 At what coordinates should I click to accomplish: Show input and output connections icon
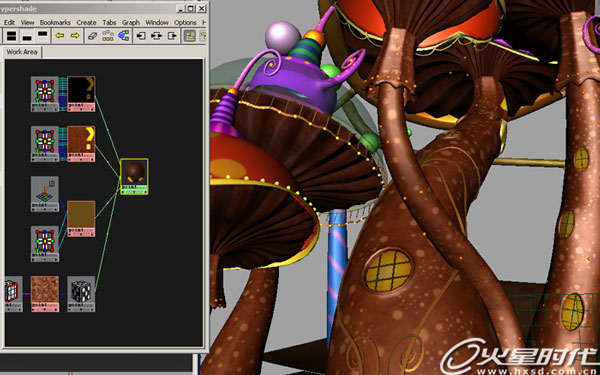pos(157,36)
